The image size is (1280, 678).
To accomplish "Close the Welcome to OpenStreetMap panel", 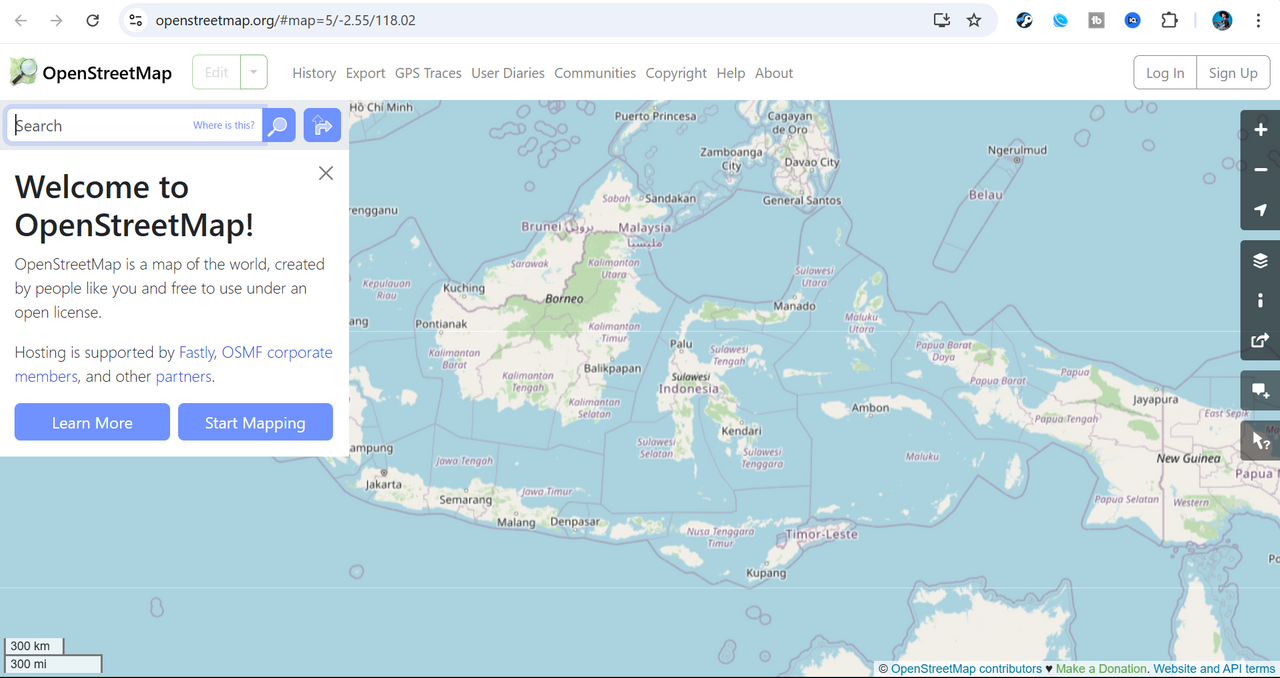I will pyautogui.click(x=326, y=173).
